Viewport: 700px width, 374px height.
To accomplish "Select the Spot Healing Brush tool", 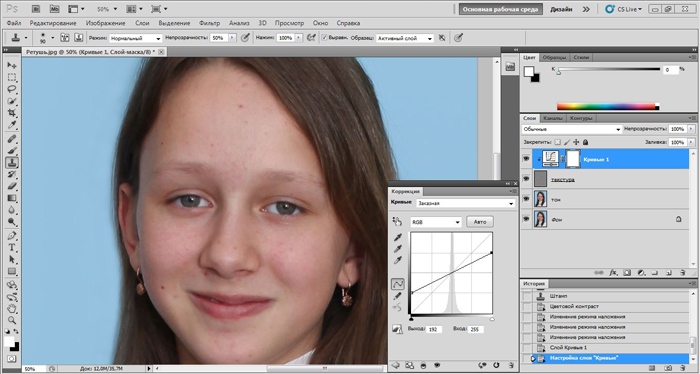I will coord(12,139).
